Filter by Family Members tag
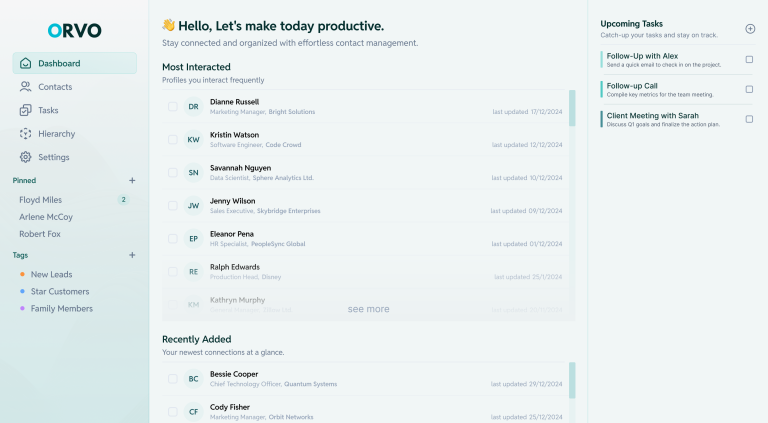Viewport: 768px width, 423px height. (x=62, y=308)
